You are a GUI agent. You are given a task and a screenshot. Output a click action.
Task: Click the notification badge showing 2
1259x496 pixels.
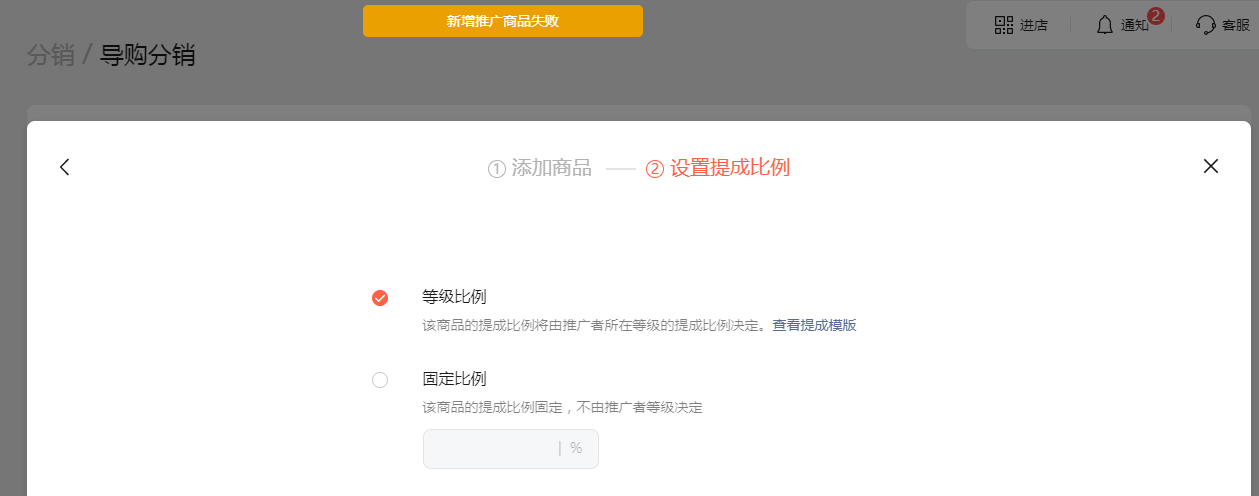(x=1156, y=16)
